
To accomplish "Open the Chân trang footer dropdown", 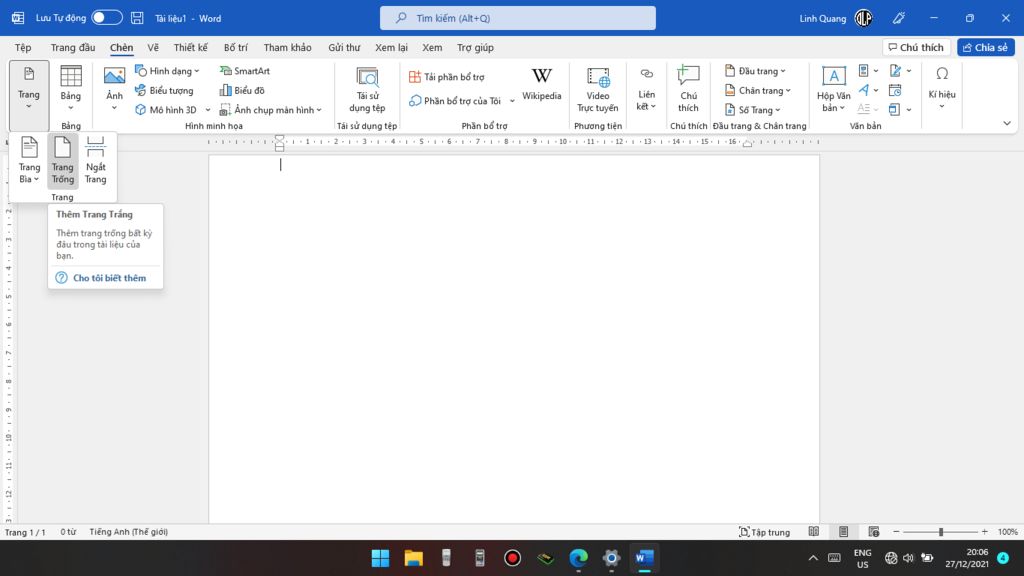I will (758, 90).
